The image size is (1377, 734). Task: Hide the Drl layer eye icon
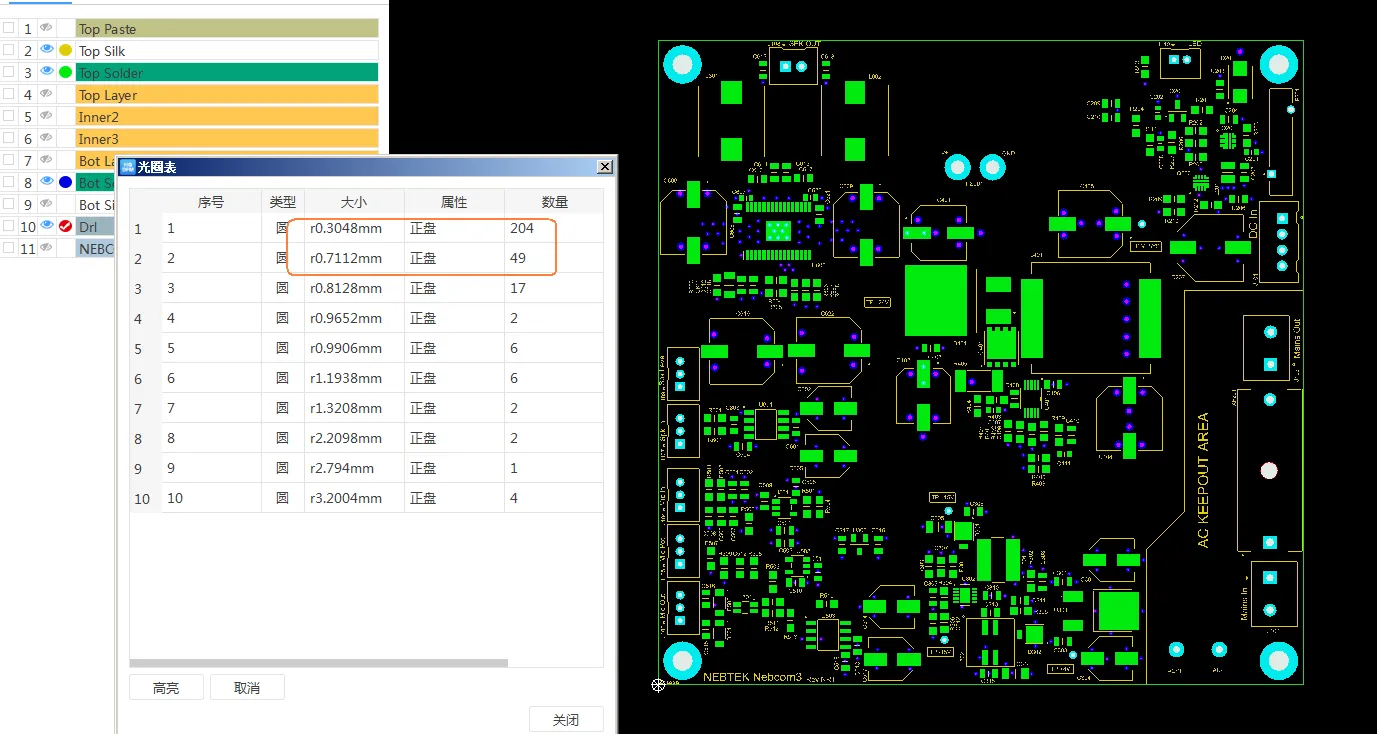click(46, 226)
